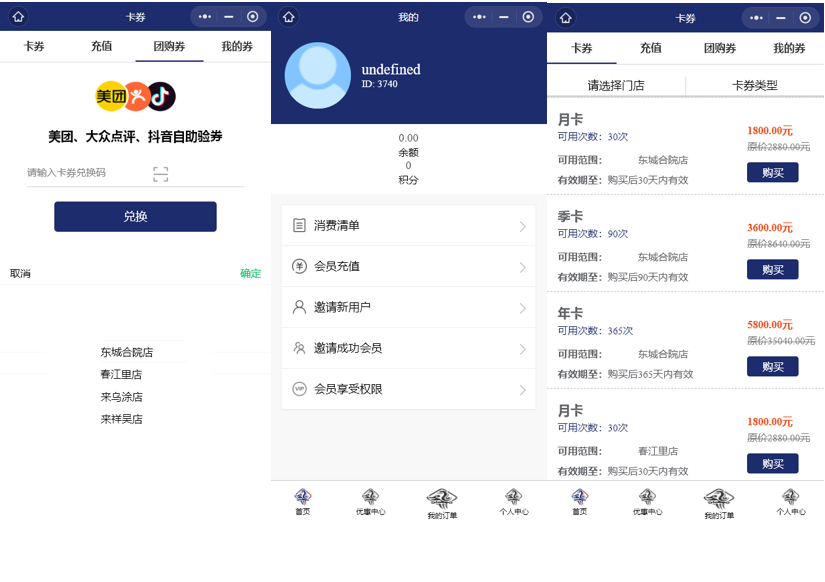The width and height of the screenshot is (825, 582).
Task: Select 卡券 tab on the card list screen
Action: point(582,48)
